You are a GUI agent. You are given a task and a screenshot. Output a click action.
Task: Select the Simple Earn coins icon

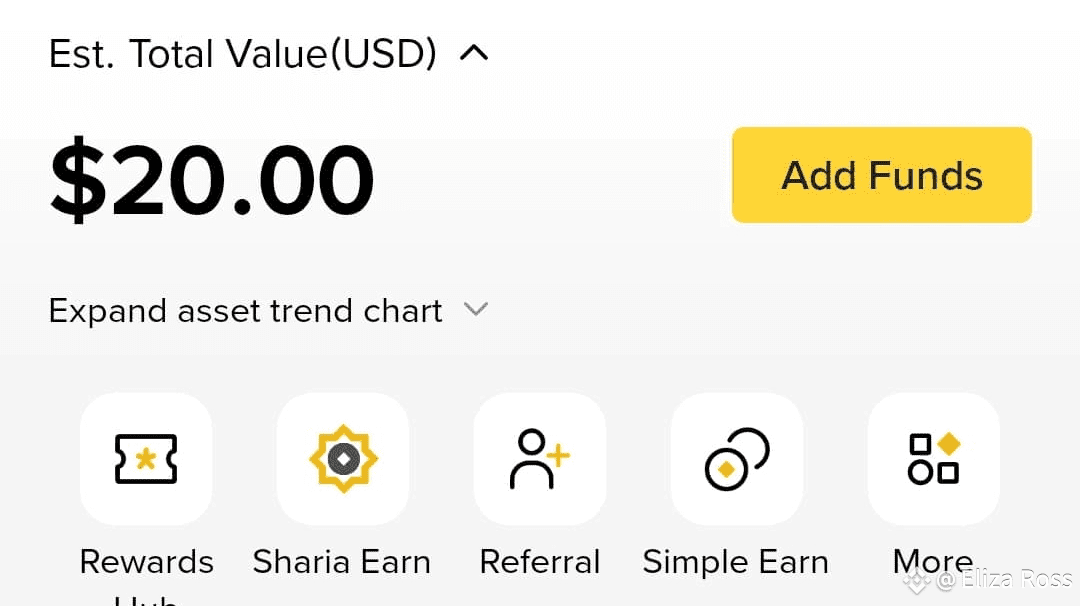tap(737, 459)
